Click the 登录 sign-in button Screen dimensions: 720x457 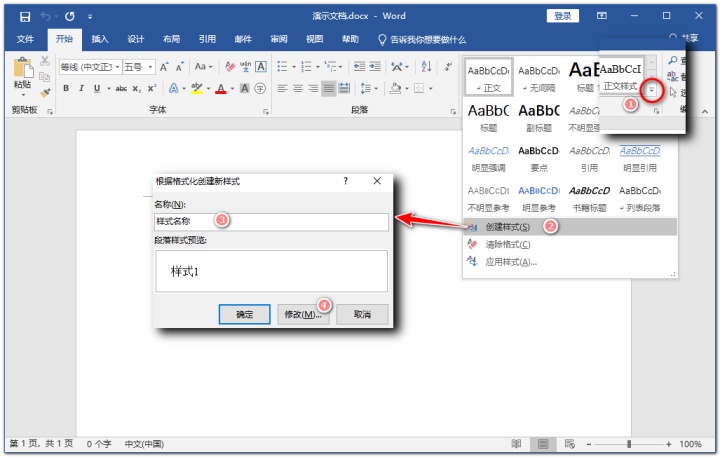tap(562, 16)
